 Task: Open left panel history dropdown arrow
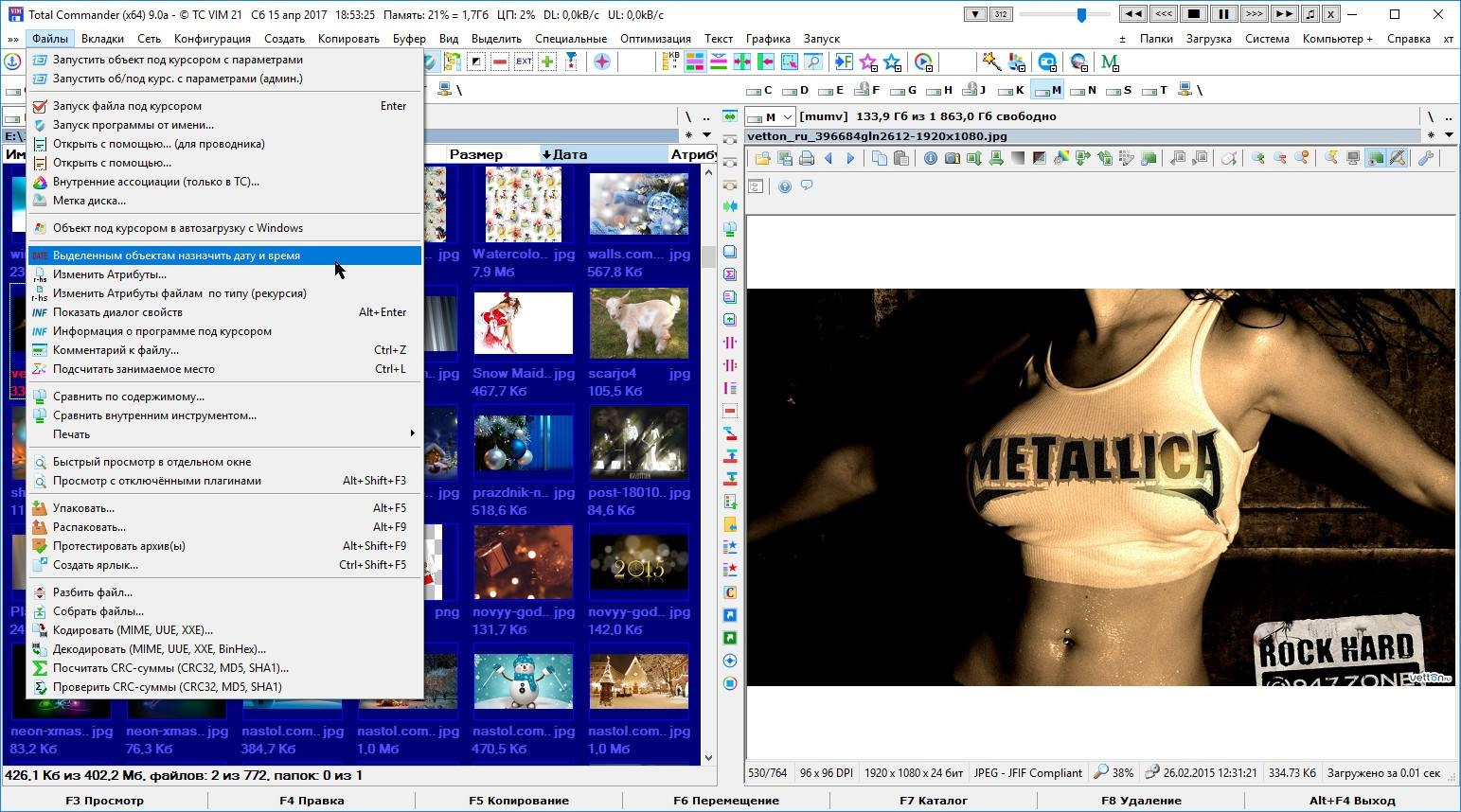tap(709, 135)
